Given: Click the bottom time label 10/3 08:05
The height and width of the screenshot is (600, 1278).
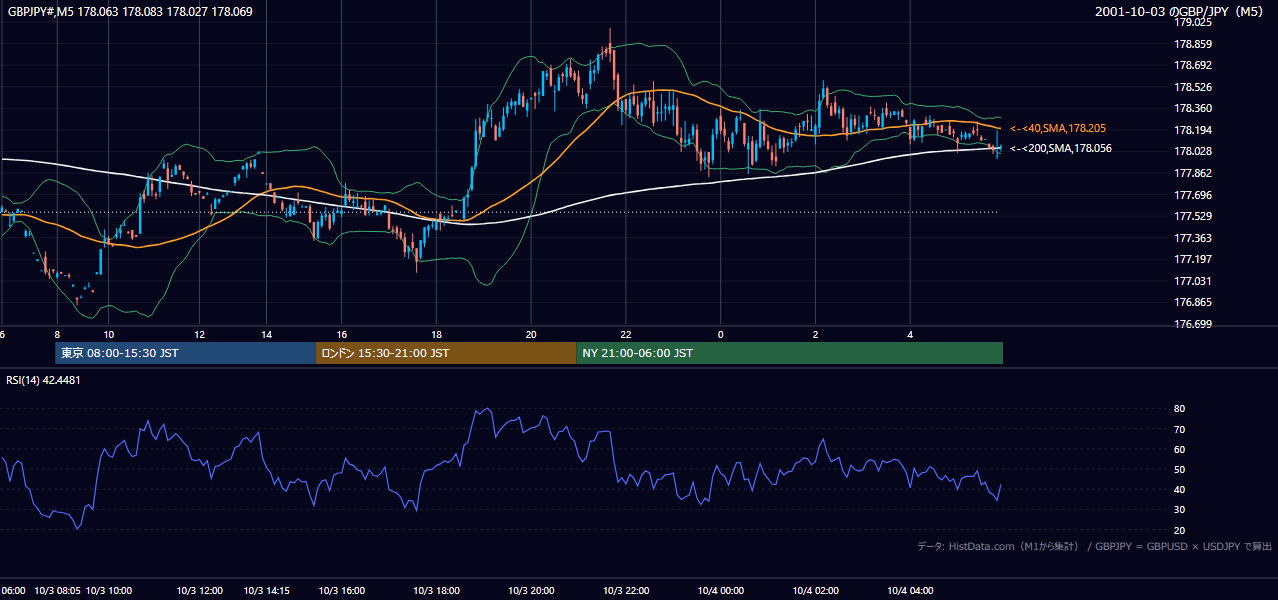Looking at the screenshot, I should tap(57, 590).
